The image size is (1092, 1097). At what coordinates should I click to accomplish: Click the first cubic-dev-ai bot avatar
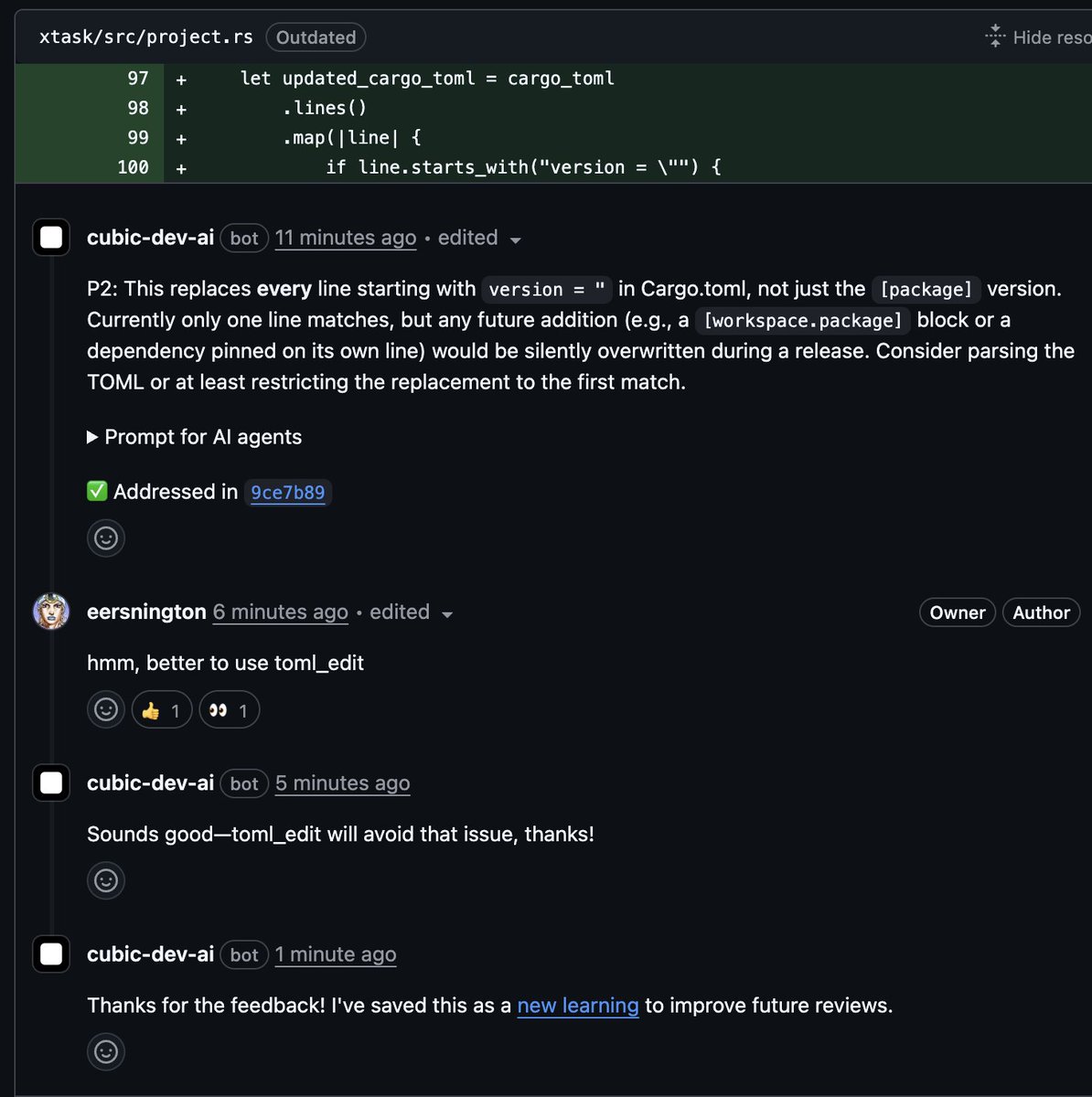point(51,238)
